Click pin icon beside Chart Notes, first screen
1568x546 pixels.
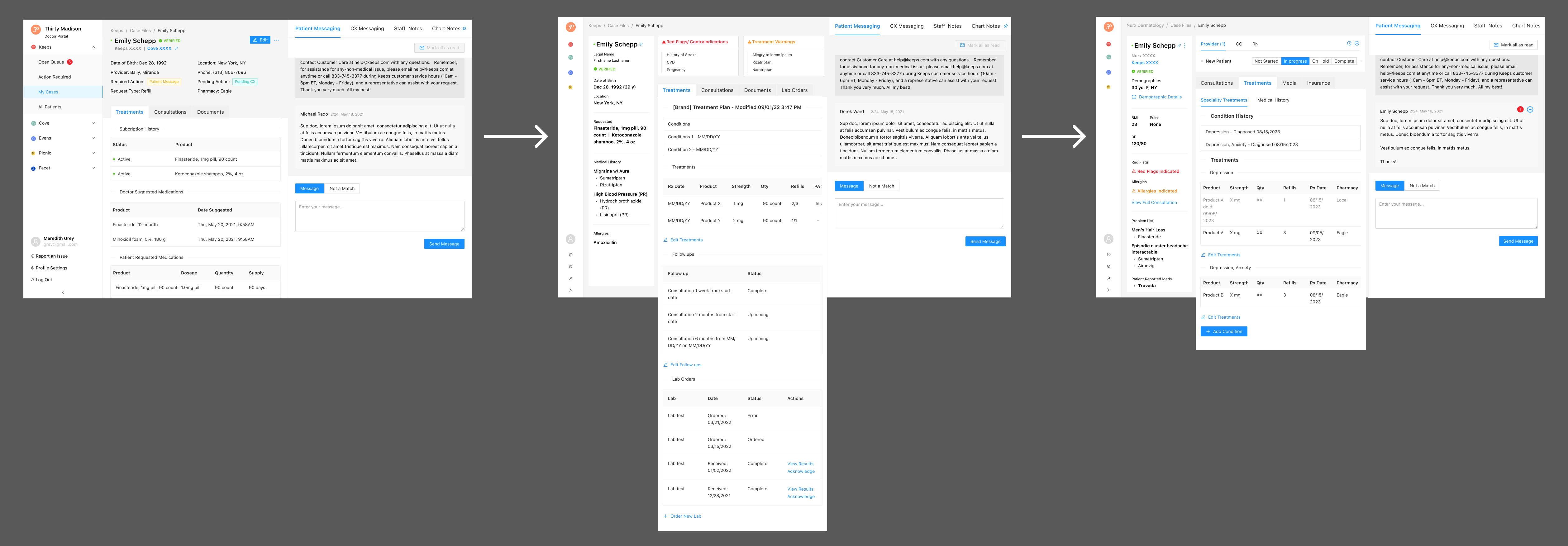point(465,29)
